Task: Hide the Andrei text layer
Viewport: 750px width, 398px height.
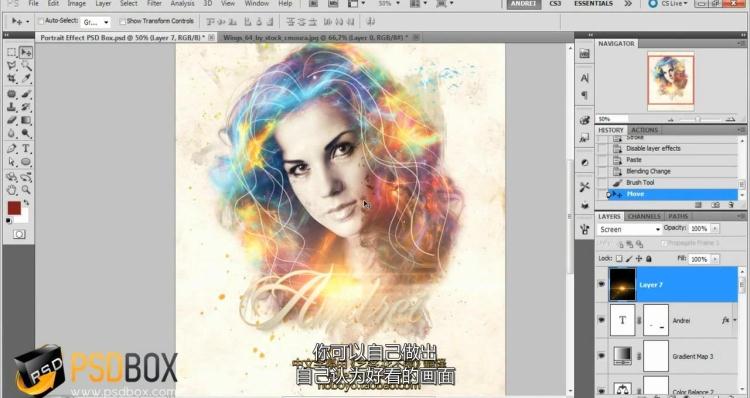Action: coord(601,320)
